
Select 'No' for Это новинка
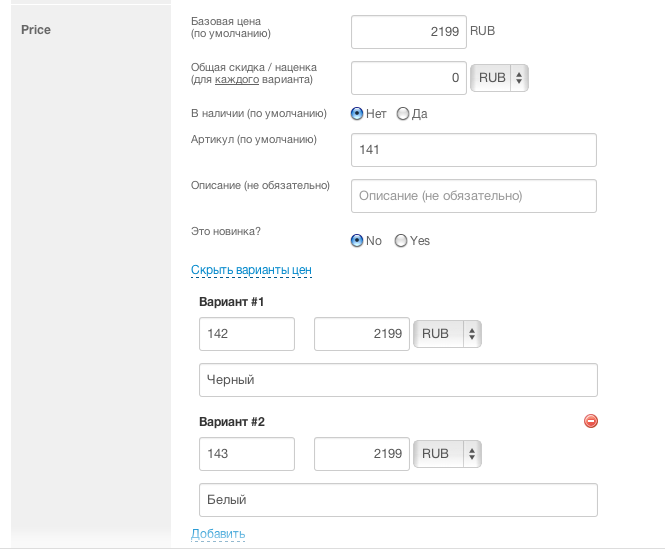357,241
